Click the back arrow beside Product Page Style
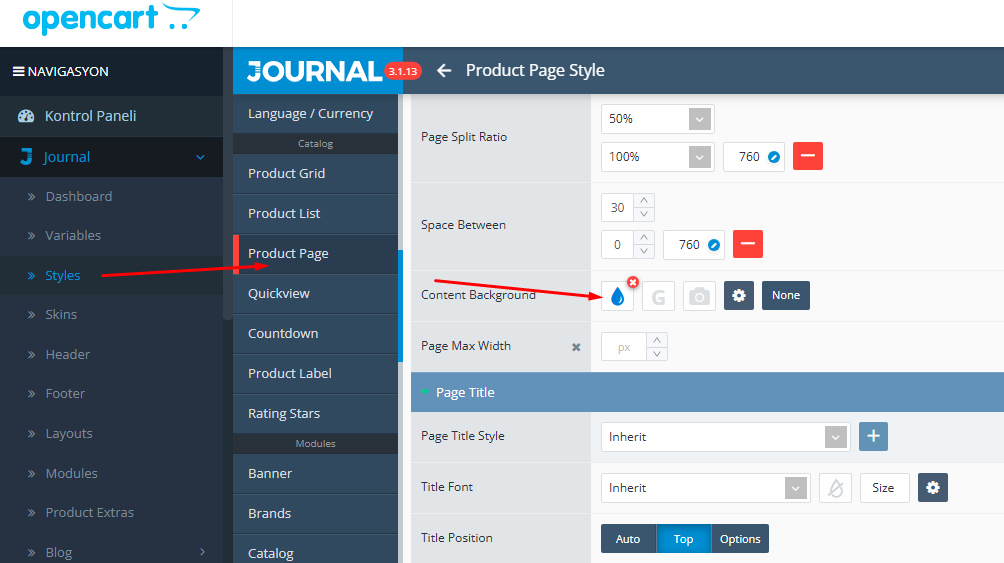Image resolution: width=1004 pixels, height=563 pixels. [x=444, y=70]
